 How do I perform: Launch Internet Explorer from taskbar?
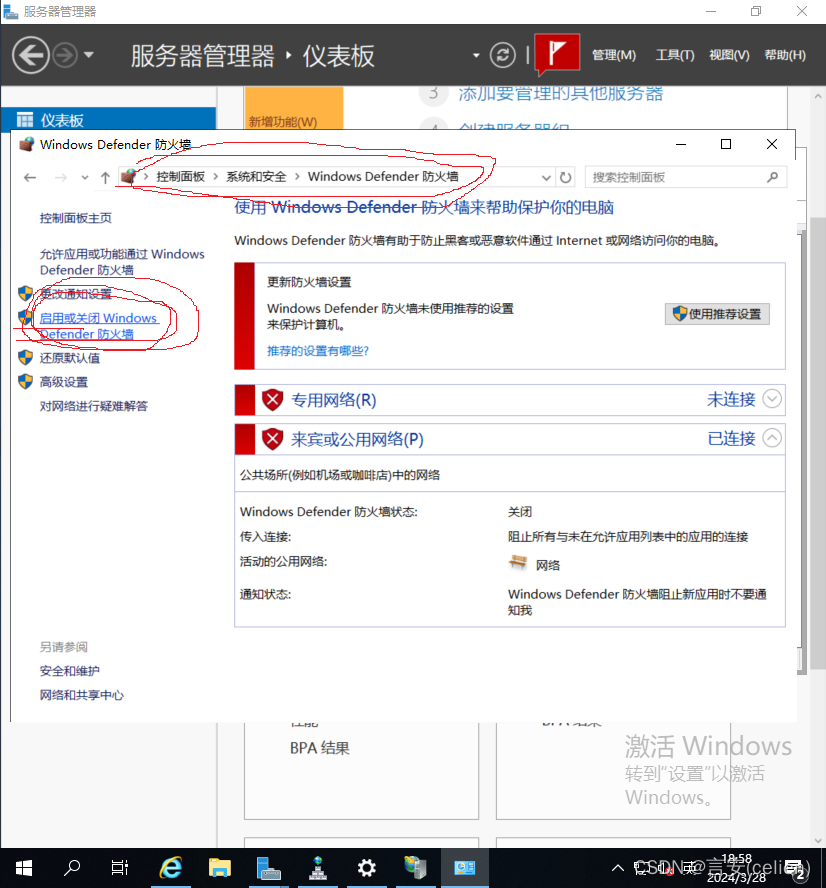(x=170, y=868)
